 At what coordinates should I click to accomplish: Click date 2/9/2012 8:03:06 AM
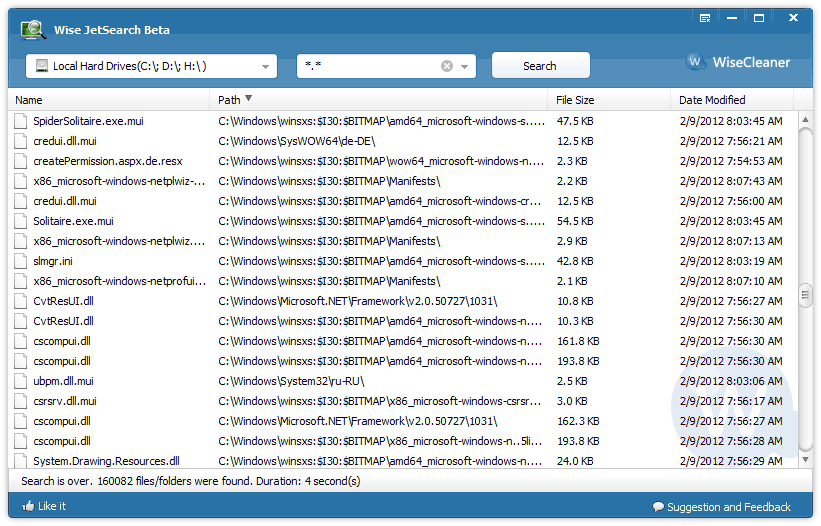(x=731, y=381)
